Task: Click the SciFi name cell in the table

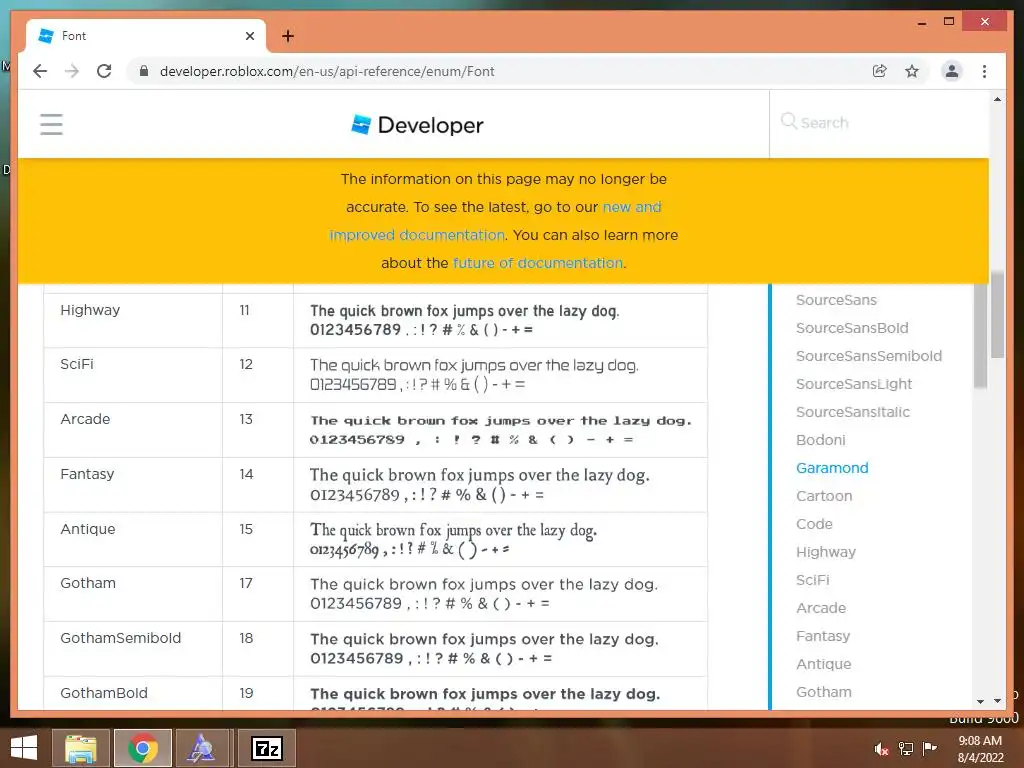Action: click(133, 375)
